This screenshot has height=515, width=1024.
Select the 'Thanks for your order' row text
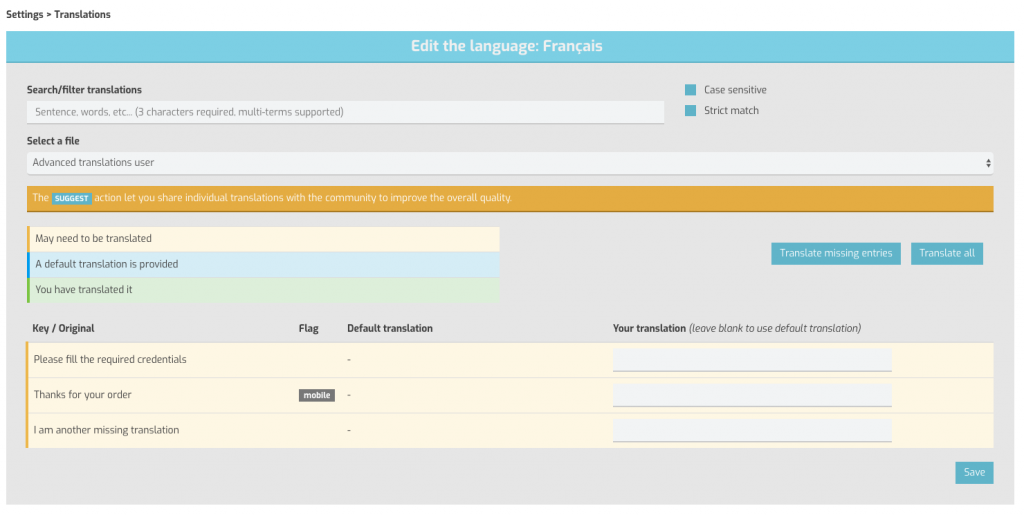[x=83, y=395]
